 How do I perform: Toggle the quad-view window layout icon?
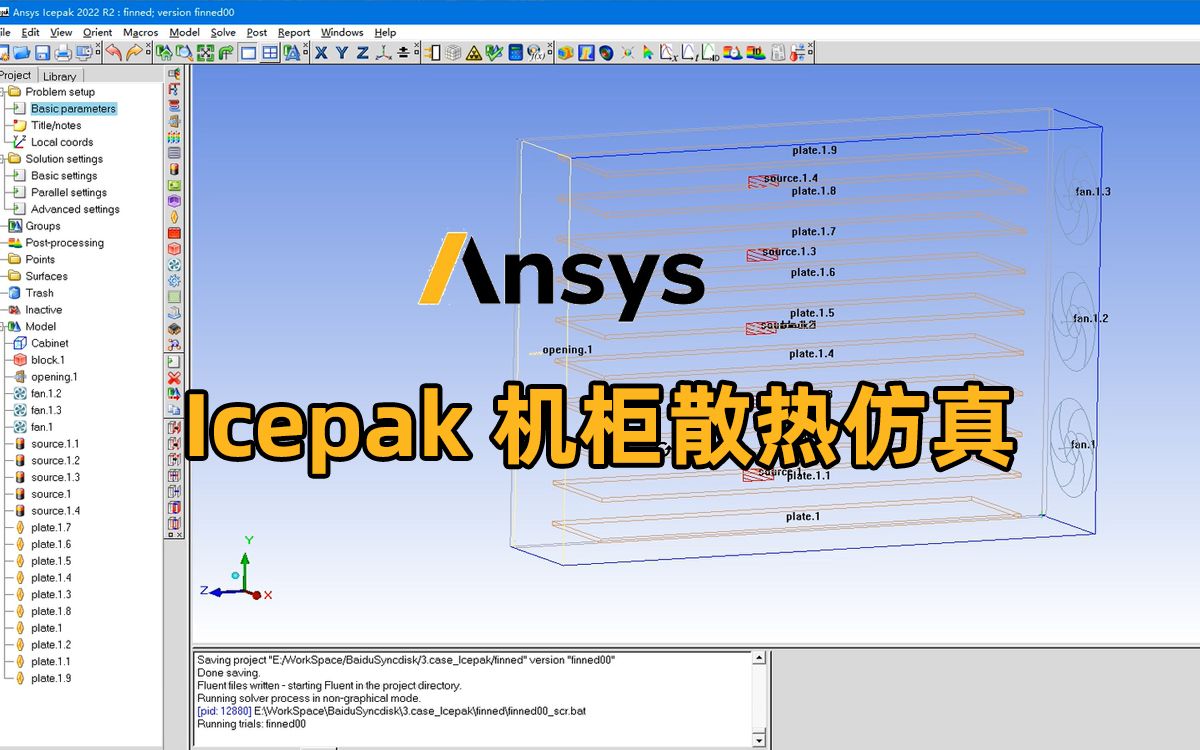point(269,53)
